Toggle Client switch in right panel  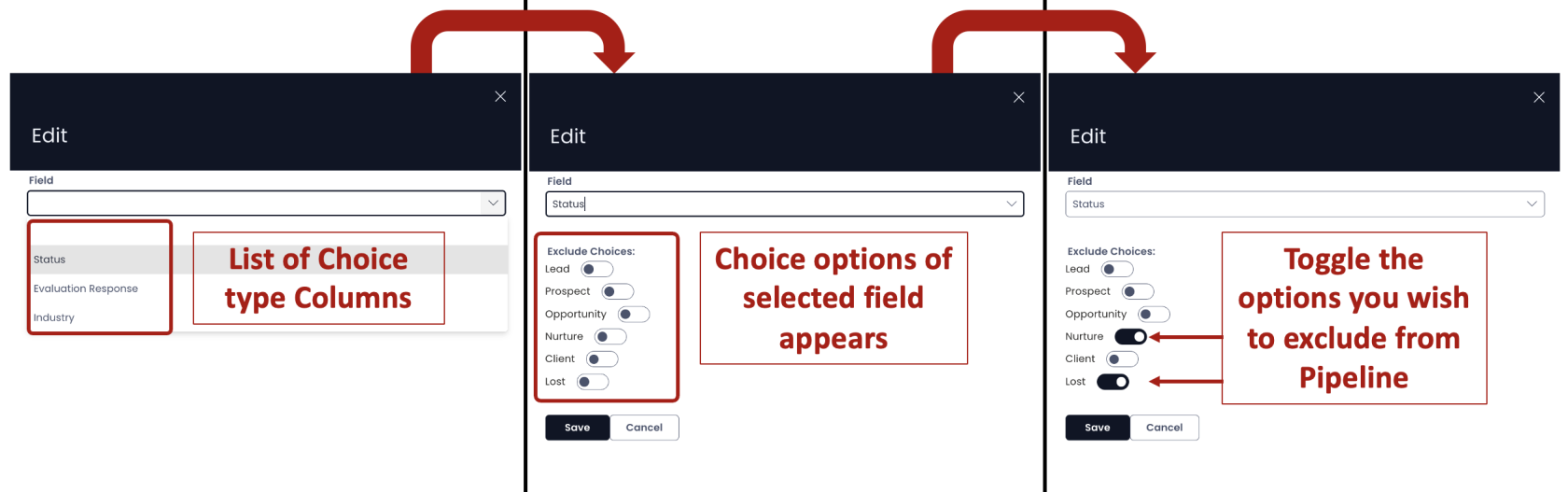coord(1122,358)
